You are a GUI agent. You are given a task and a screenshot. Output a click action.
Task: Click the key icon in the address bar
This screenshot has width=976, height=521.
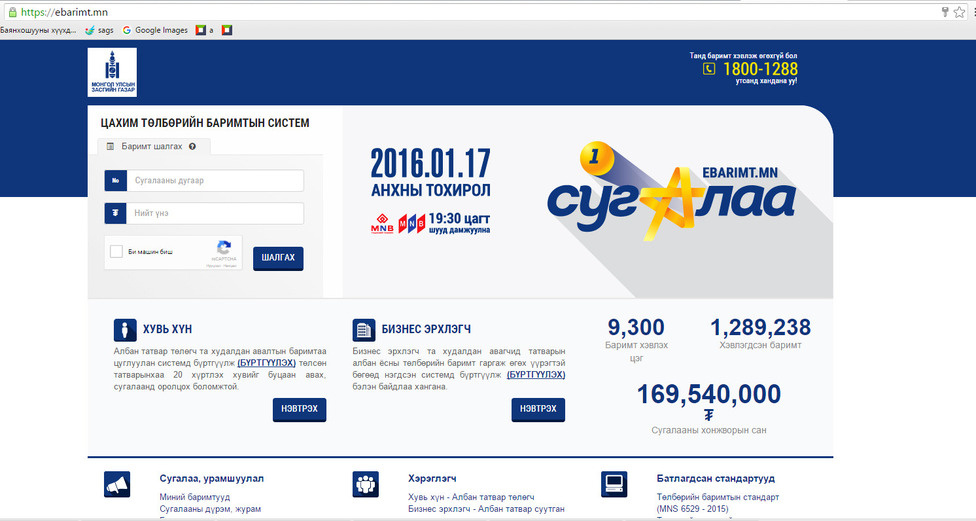(944, 12)
